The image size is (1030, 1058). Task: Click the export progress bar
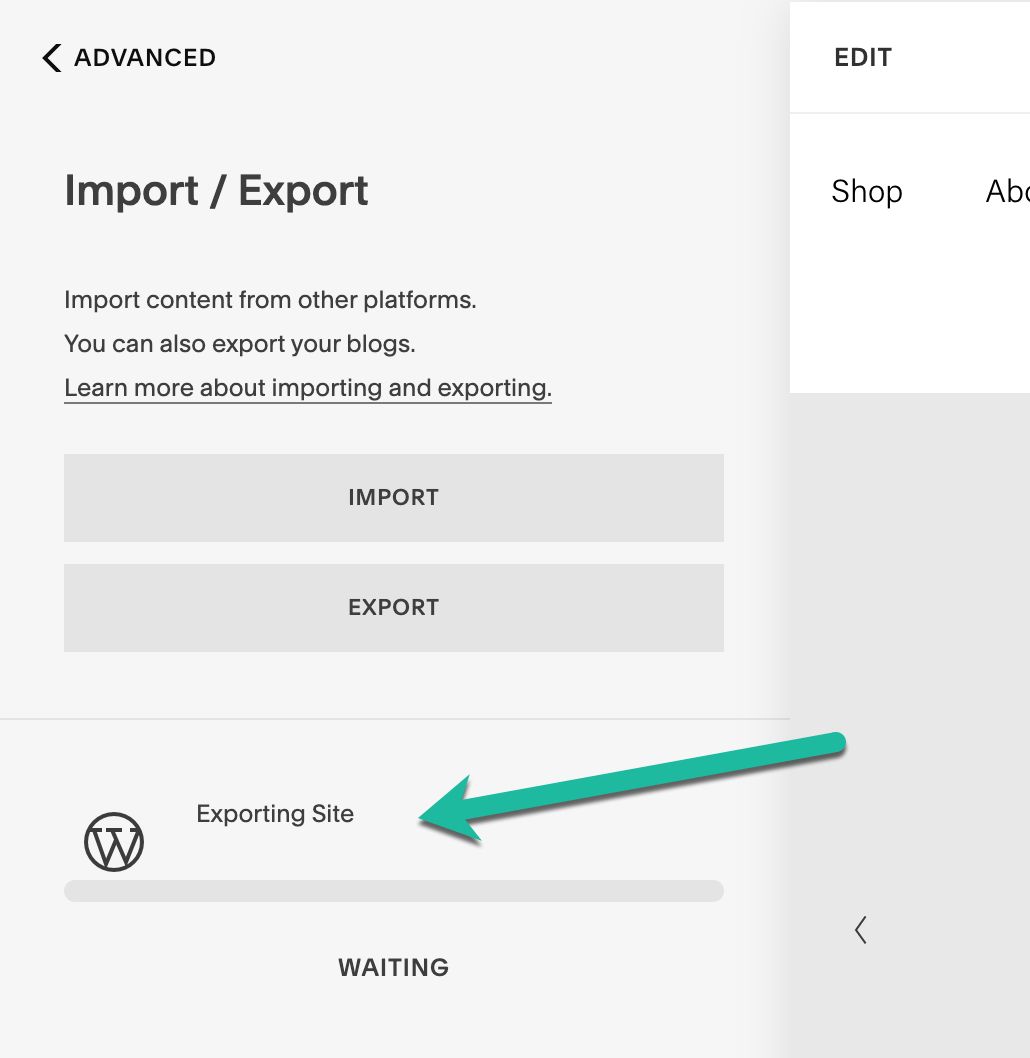coord(393,890)
